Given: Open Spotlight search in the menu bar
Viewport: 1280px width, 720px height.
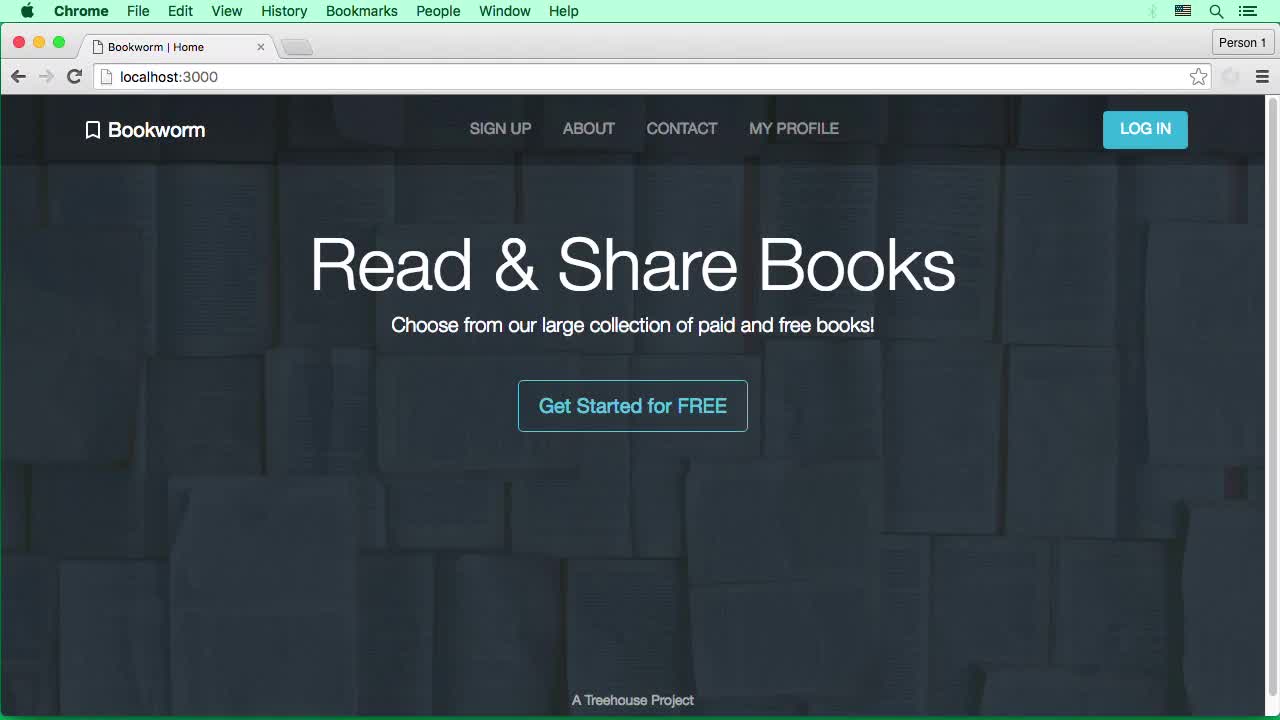Looking at the screenshot, I should (x=1216, y=11).
